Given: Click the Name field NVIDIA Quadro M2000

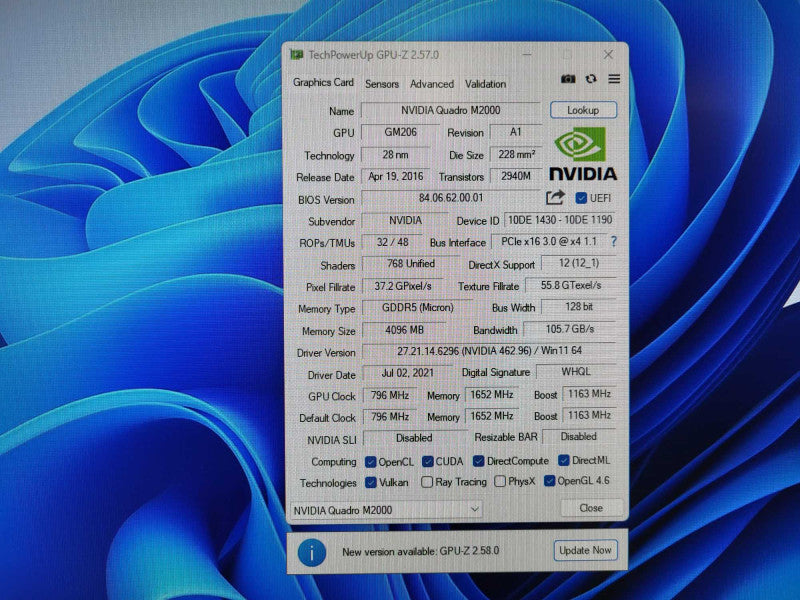Looking at the screenshot, I should point(451,110).
